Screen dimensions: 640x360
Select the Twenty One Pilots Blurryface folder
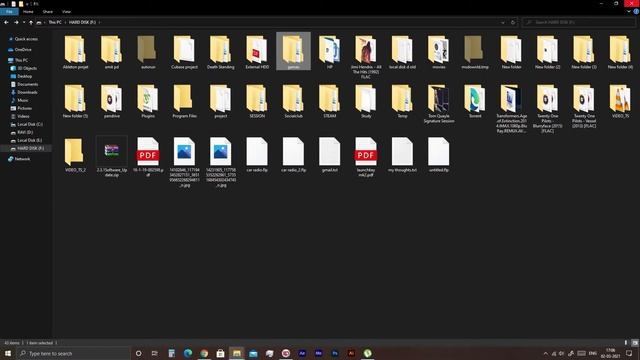pos(548,109)
